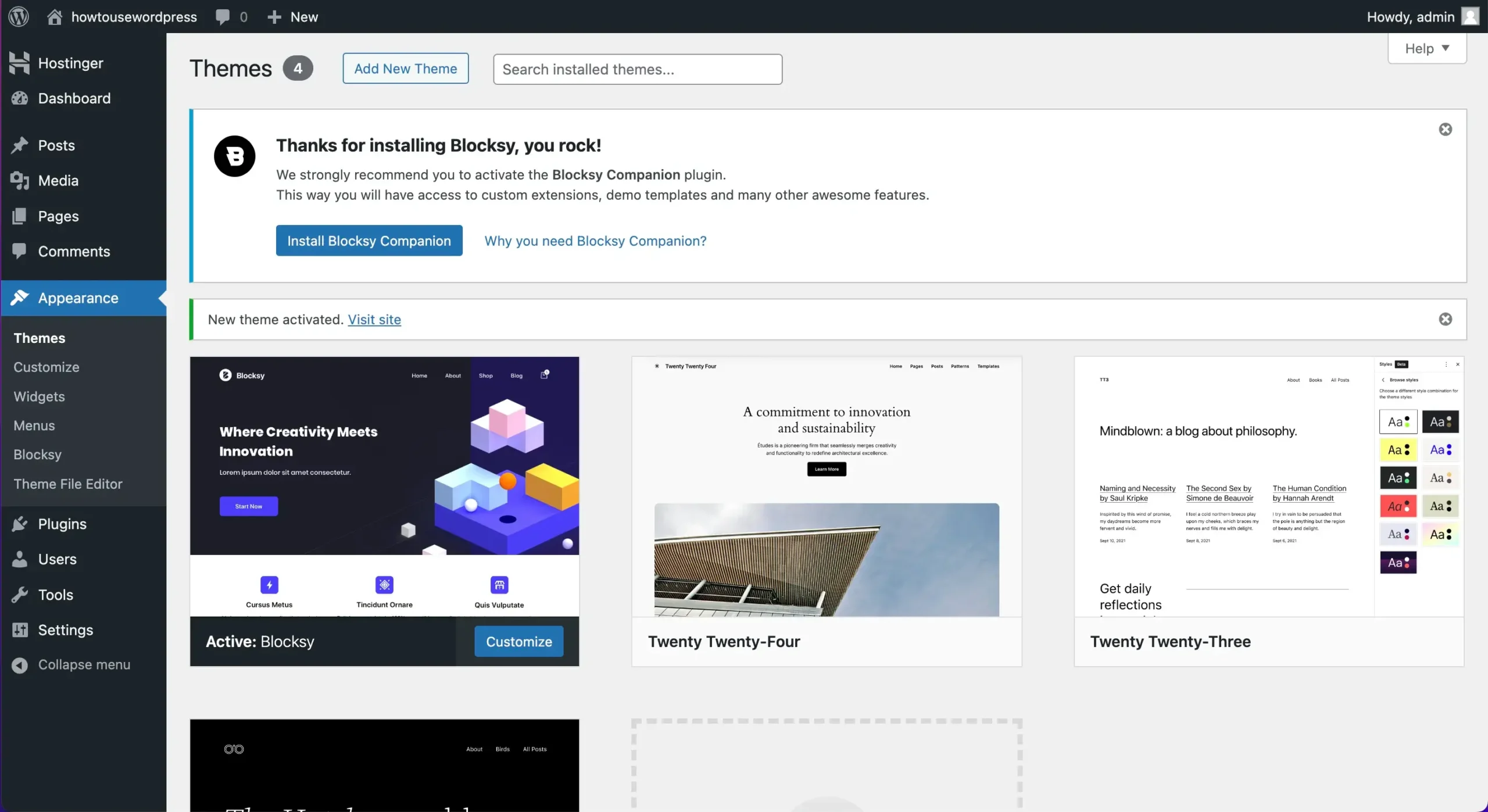Open the Theme File Editor
Image resolution: width=1488 pixels, height=812 pixels.
[x=68, y=484]
